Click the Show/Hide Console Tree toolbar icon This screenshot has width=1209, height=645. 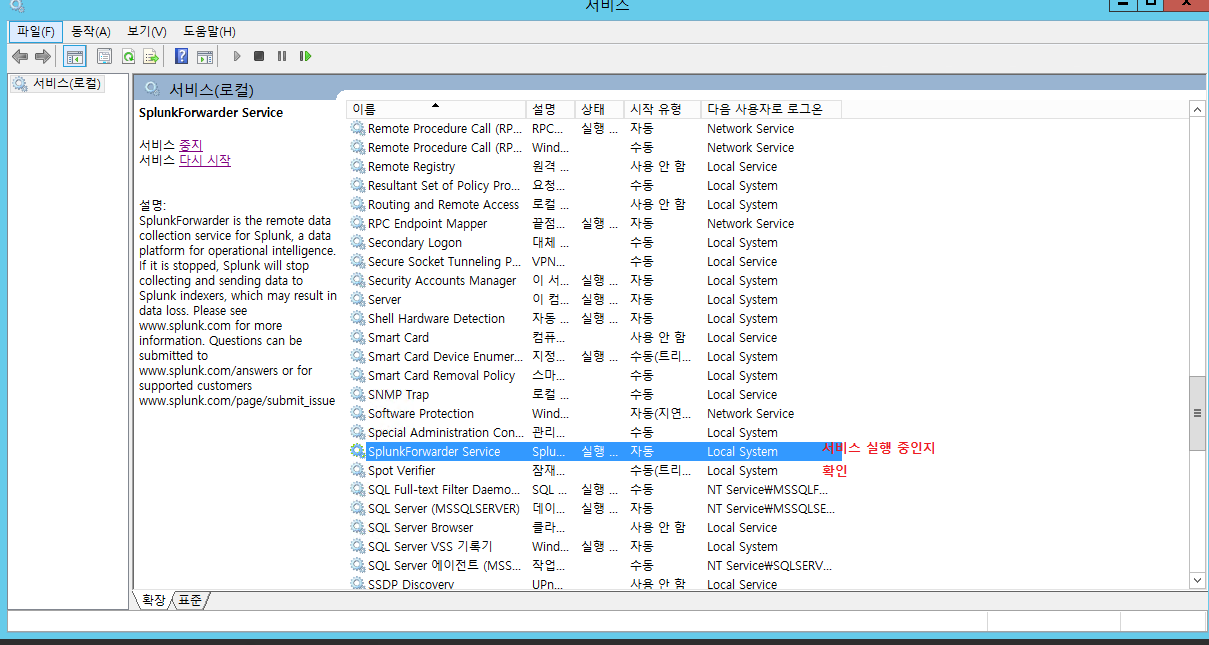(74, 56)
